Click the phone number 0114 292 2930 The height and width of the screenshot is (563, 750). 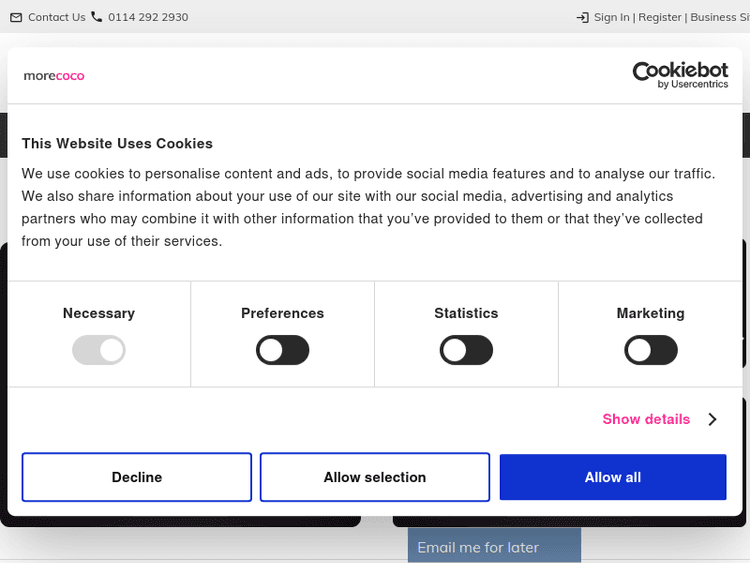(x=148, y=17)
